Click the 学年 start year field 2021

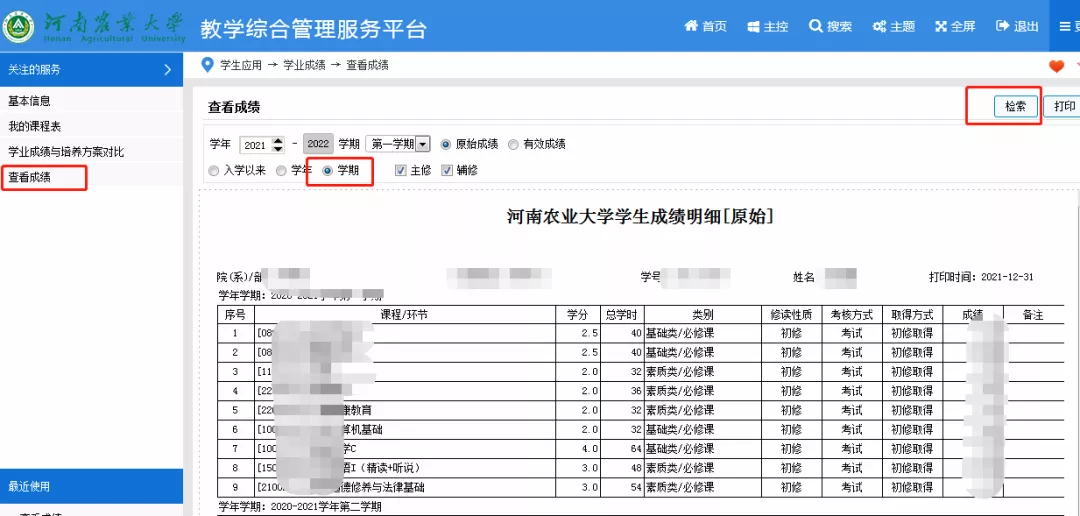point(256,145)
